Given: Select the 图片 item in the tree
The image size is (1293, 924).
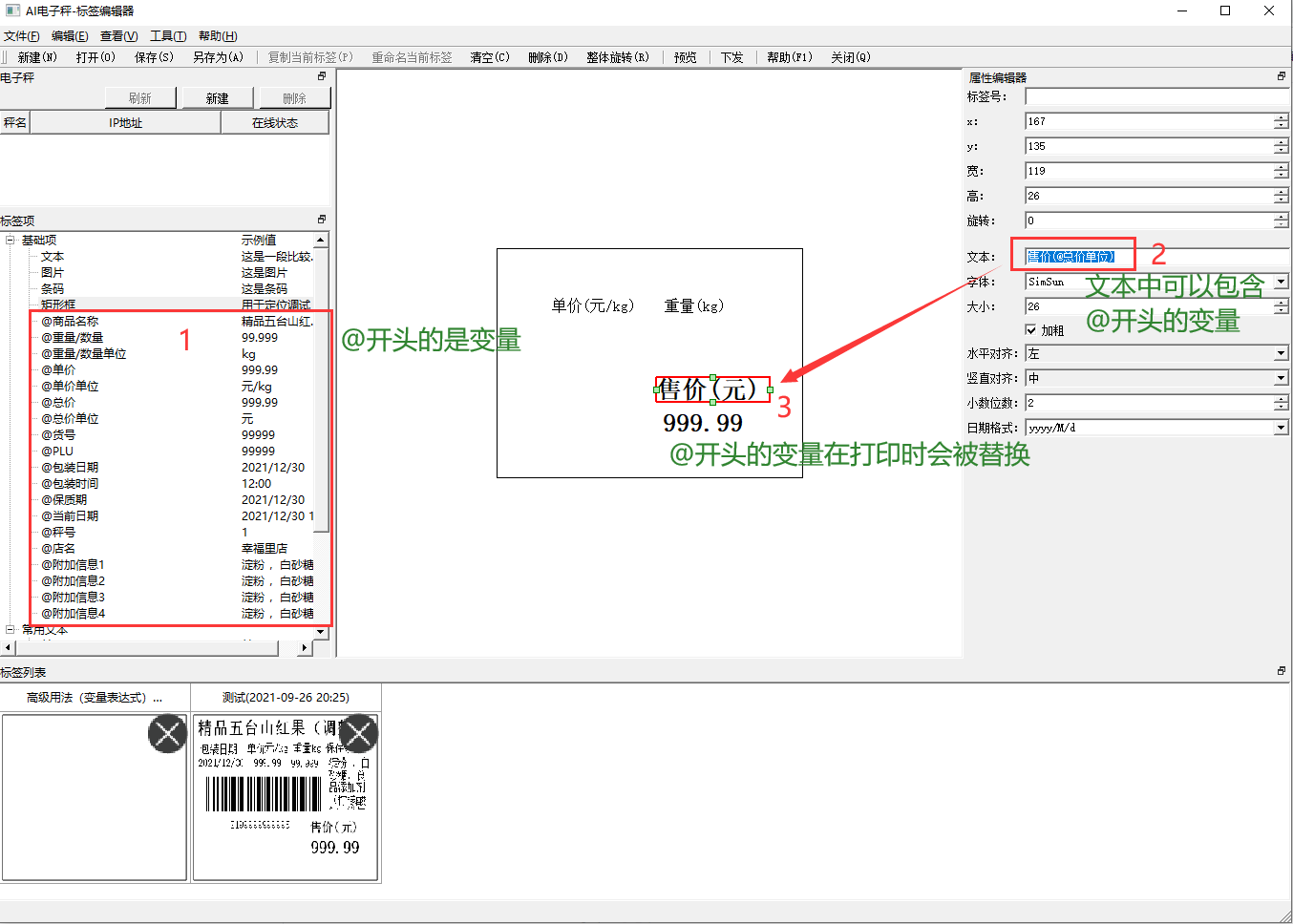Looking at the screenshot, I should coord(53,273).
